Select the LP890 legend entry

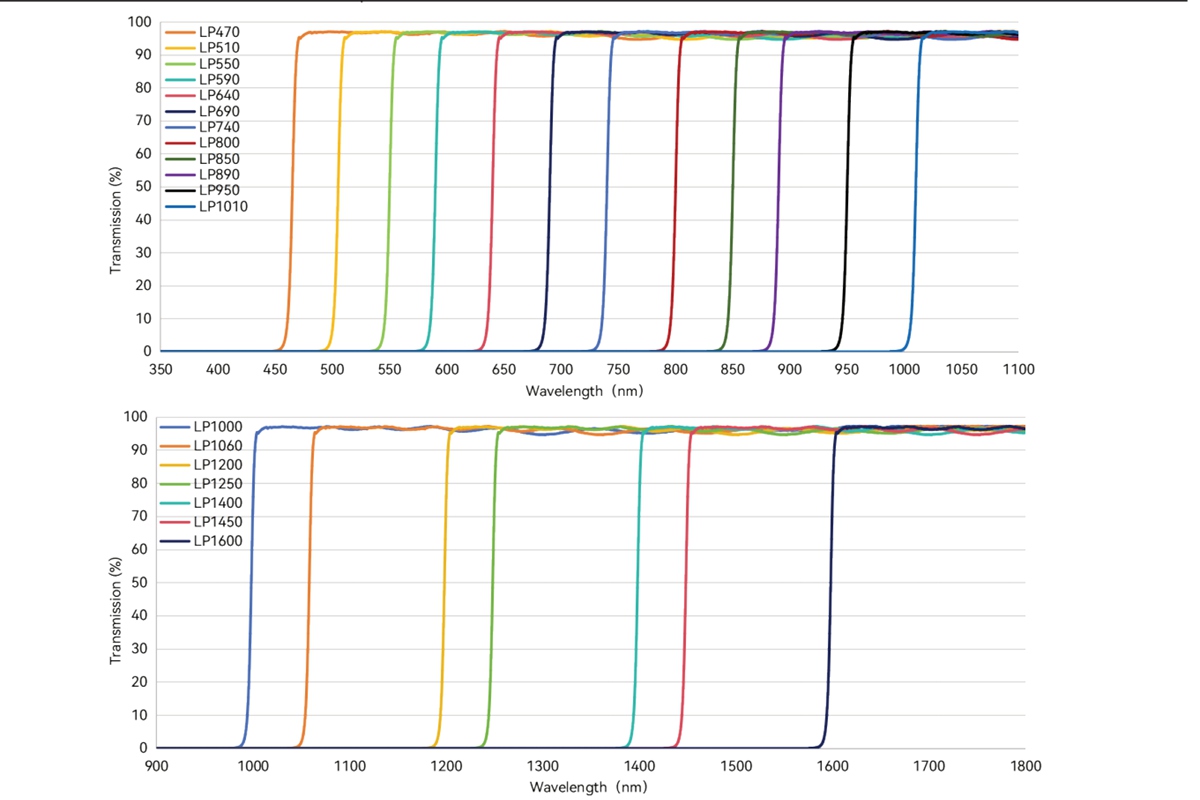tap(203, 175)
